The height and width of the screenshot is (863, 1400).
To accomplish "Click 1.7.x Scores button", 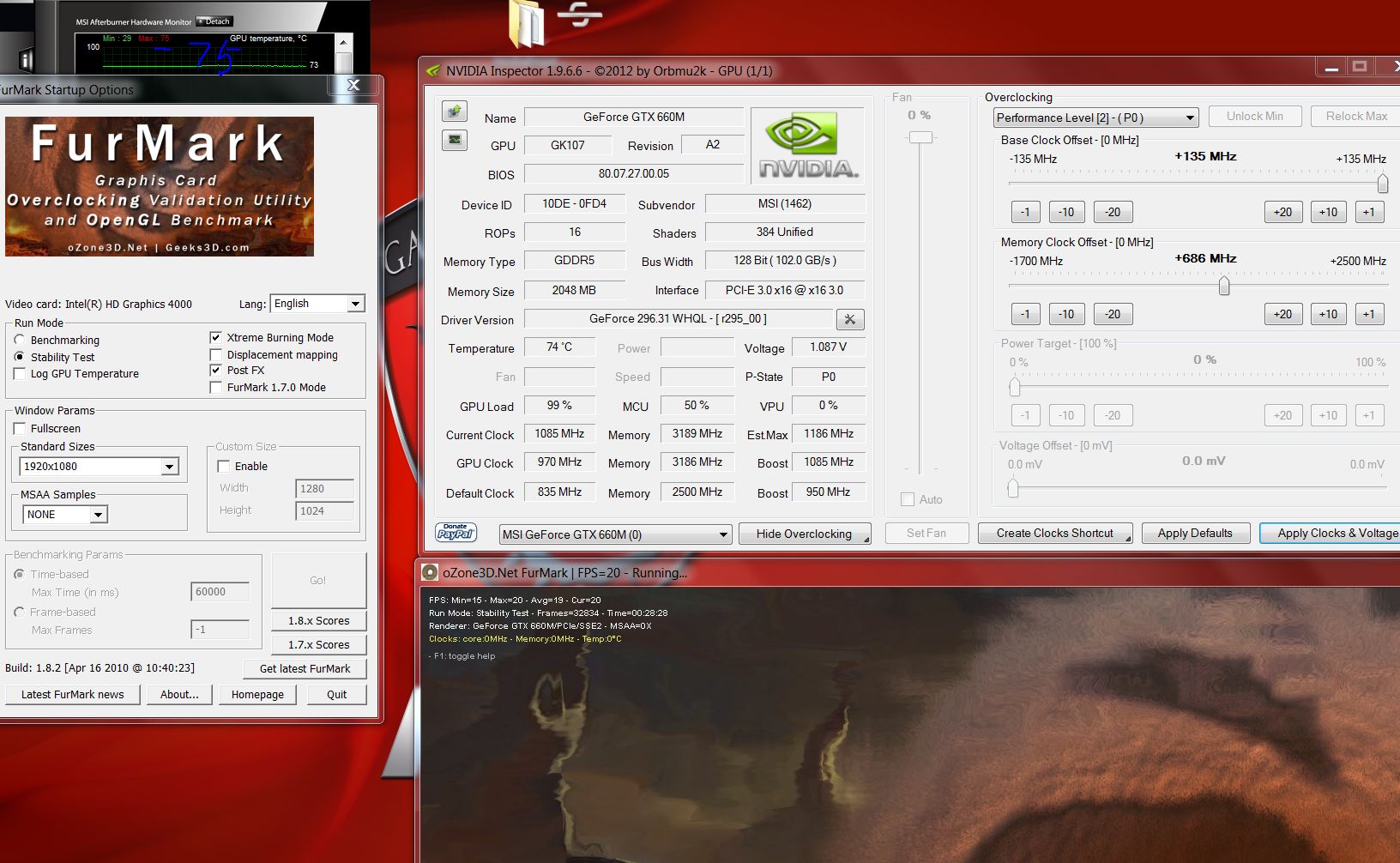I will (319, 644).
